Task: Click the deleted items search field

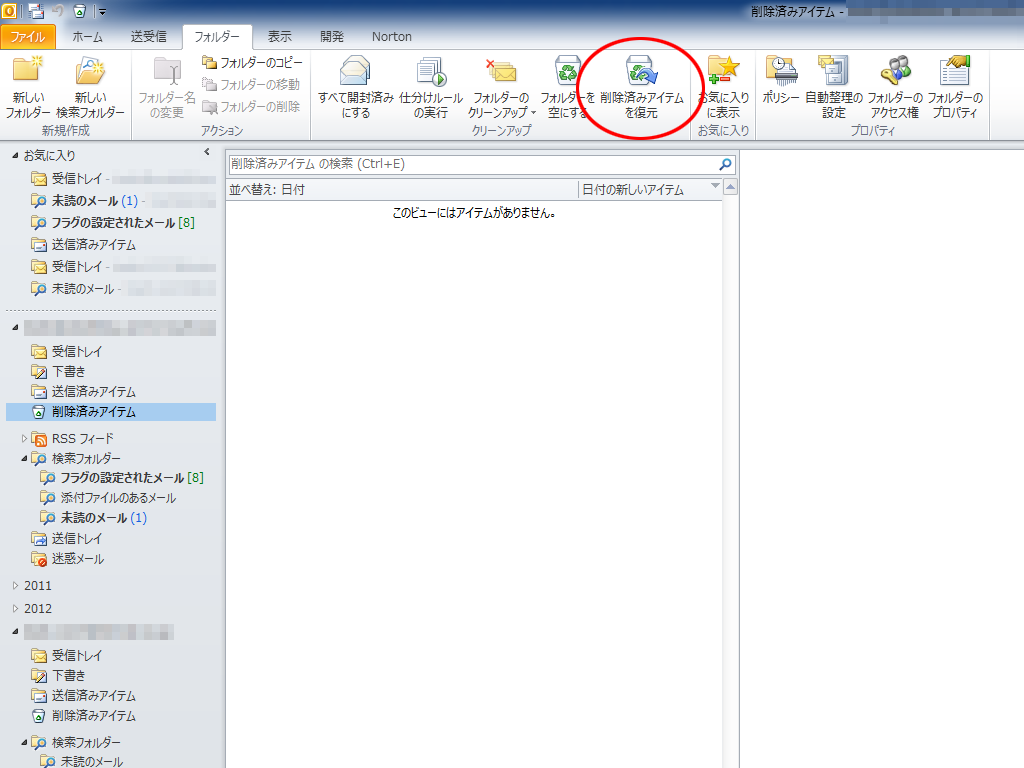Action: coord(470,164)
